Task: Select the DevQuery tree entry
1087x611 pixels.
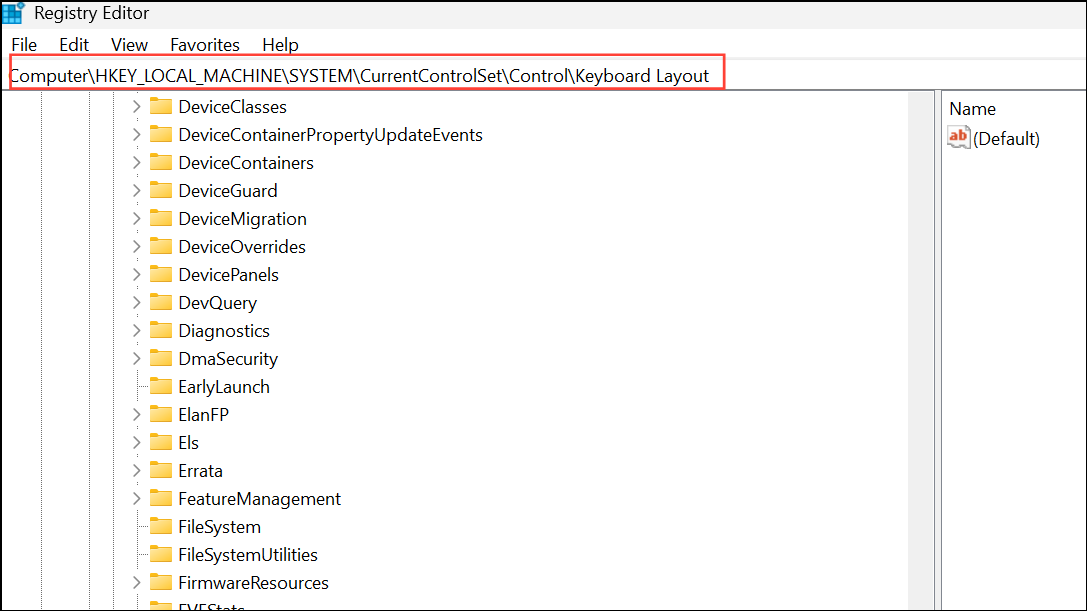Action: pos(218,303)
